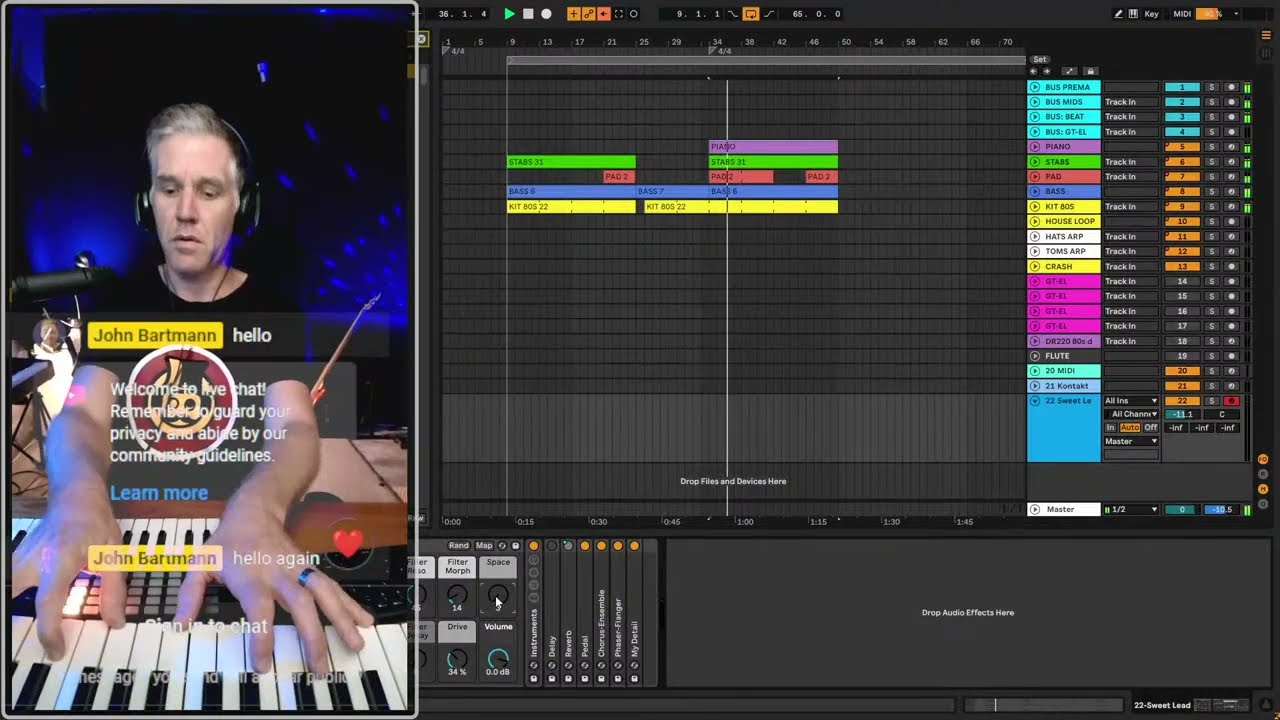Open the All Ins input dropdown
1280x720 pixels.
1131,401
